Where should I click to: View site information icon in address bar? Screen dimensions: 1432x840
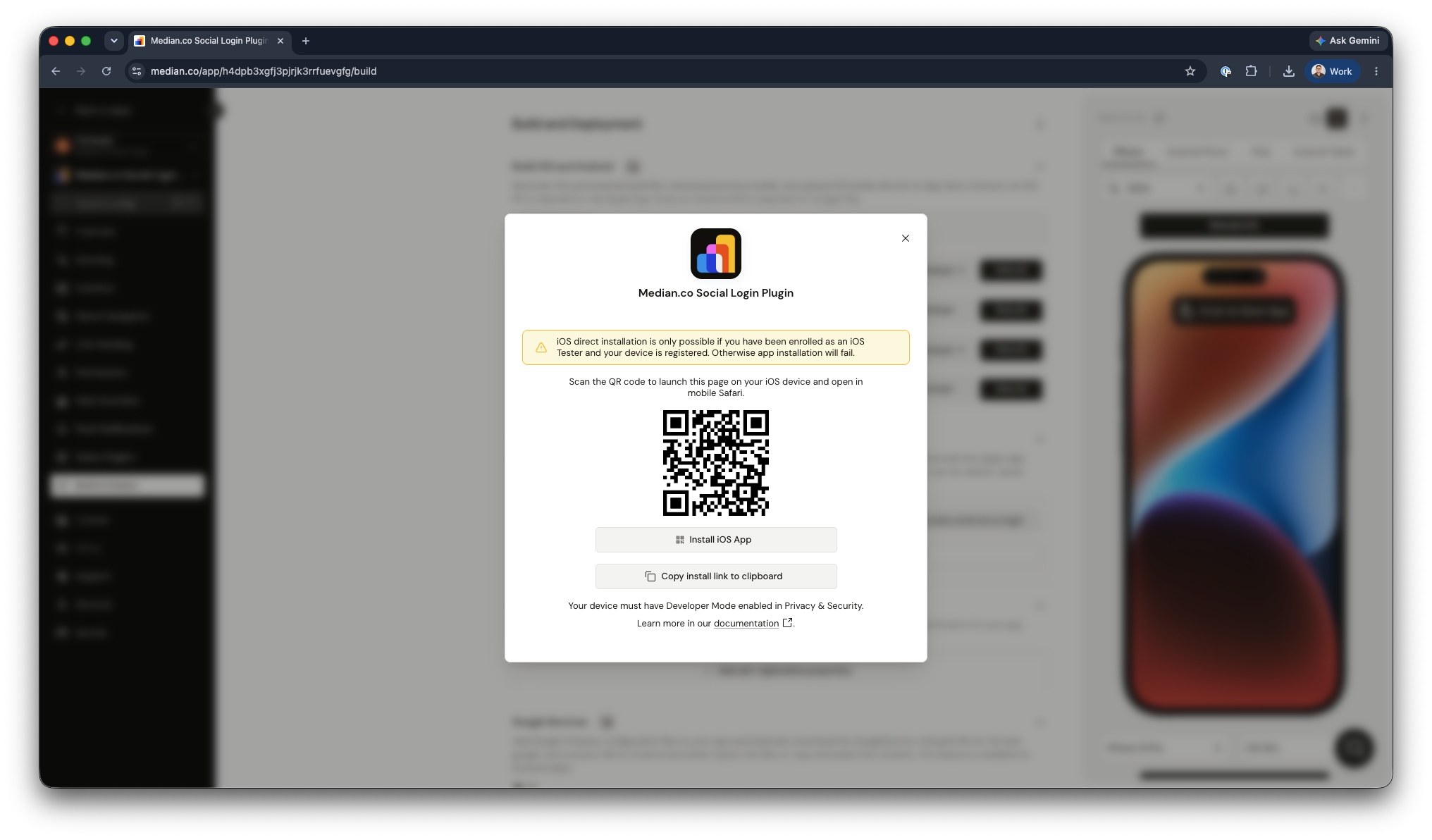coord(137,71)
